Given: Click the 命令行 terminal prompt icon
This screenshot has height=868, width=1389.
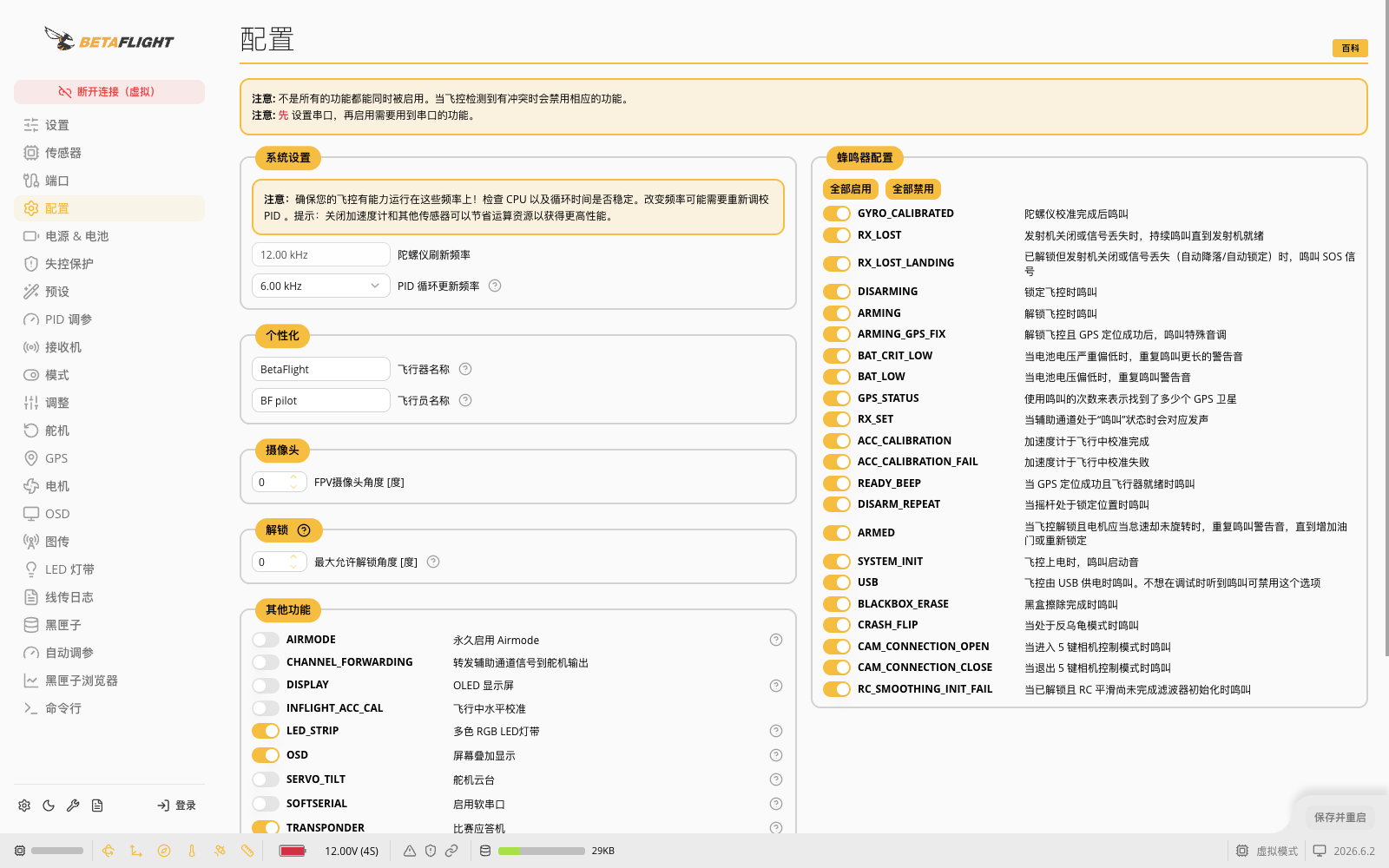Looking at the screenshot, I should (x=31, y=708).
